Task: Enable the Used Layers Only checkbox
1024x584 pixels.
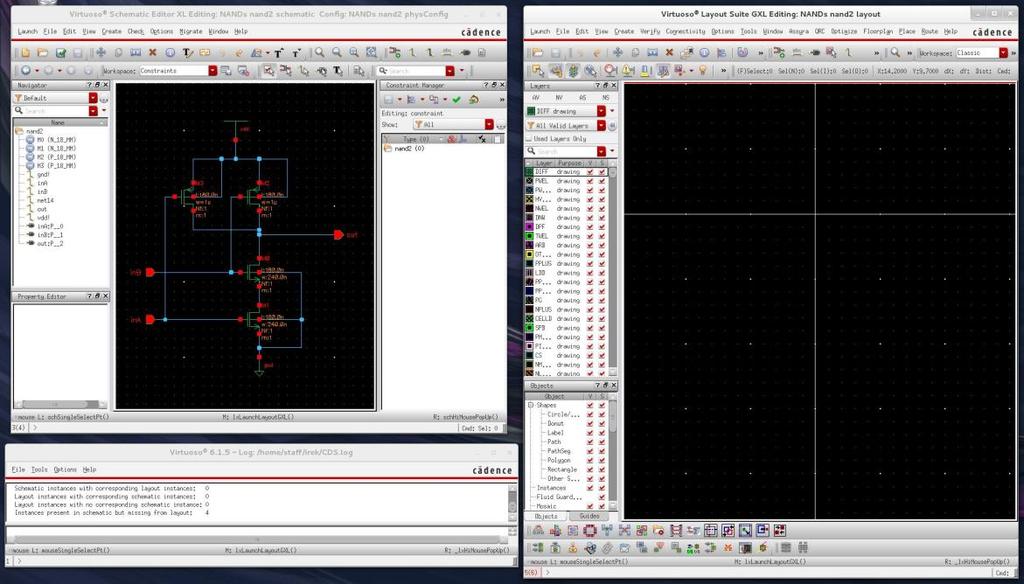Action: (529, 138)
